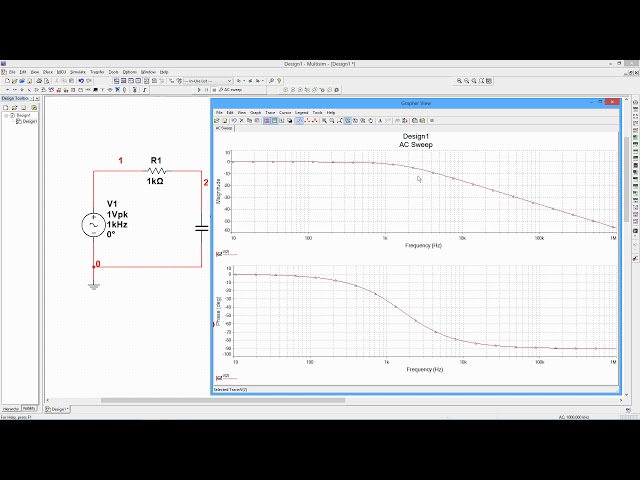Zoom out on the schematic sheet
The height and width of the screenshot is (480, 640).
point(467,81)
